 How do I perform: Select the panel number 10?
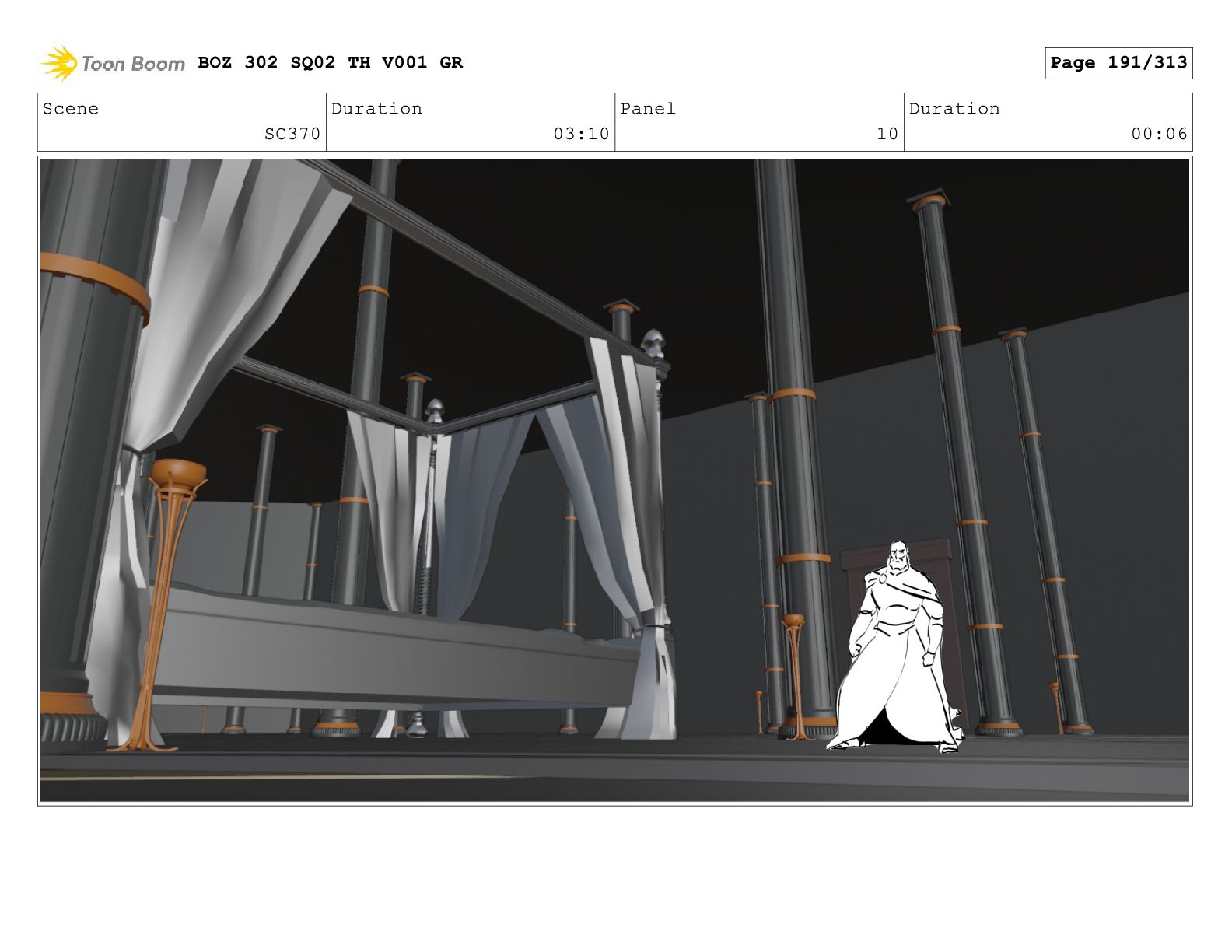click(x=887, y=134)
